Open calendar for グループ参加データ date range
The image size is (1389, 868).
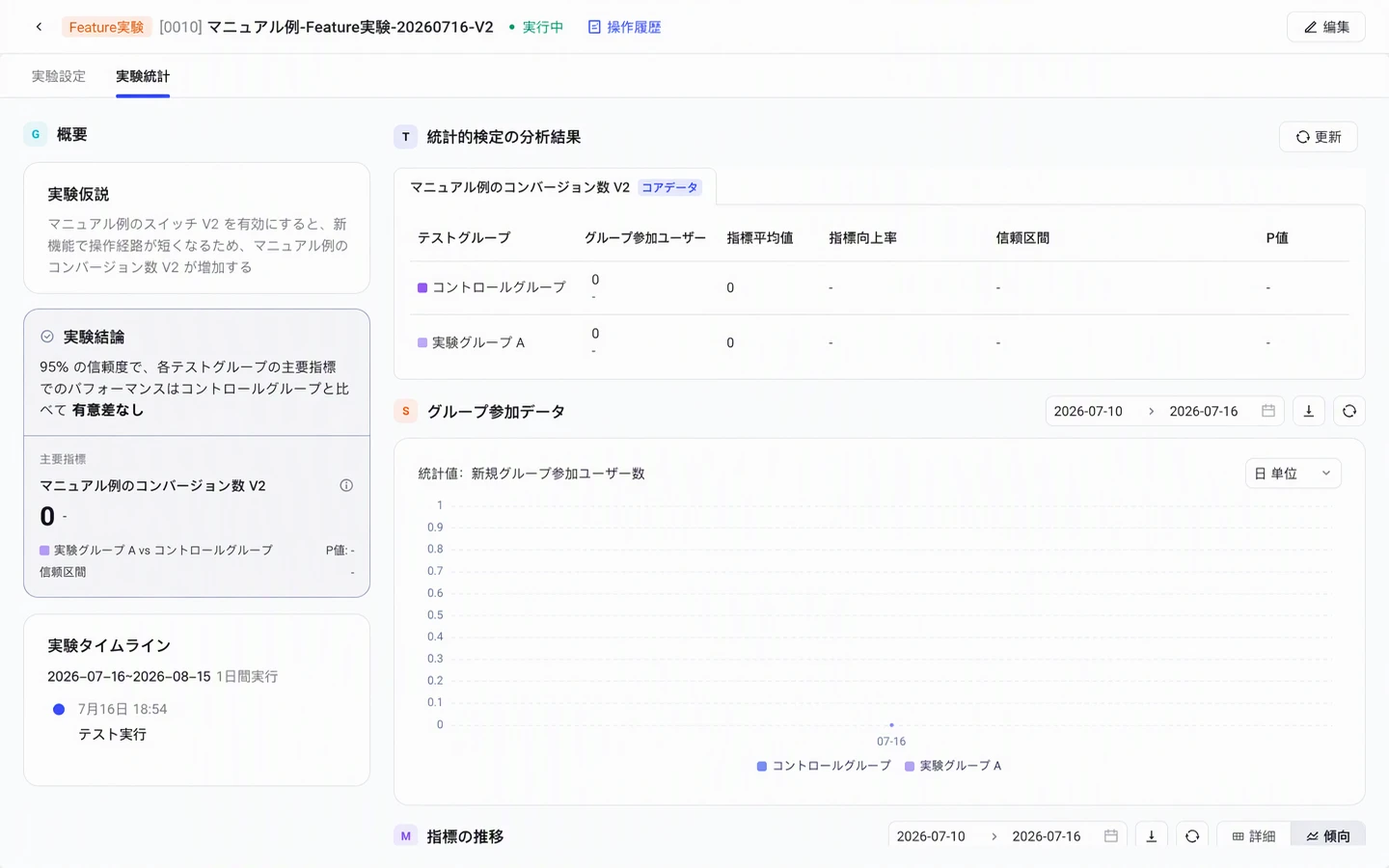(1268, 411)
